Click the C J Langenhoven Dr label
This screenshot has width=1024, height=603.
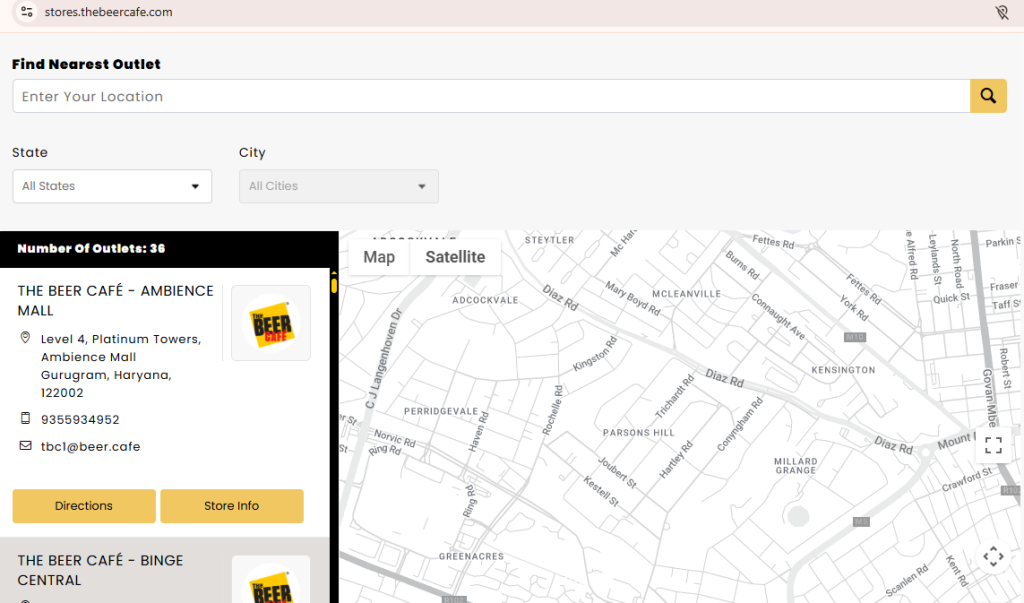383,358
